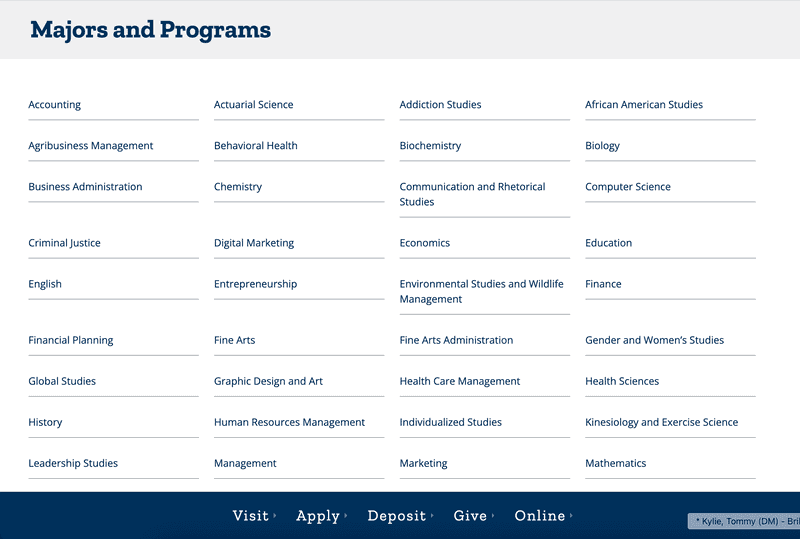Select Behavioral Health program

[x=256, y=145]
